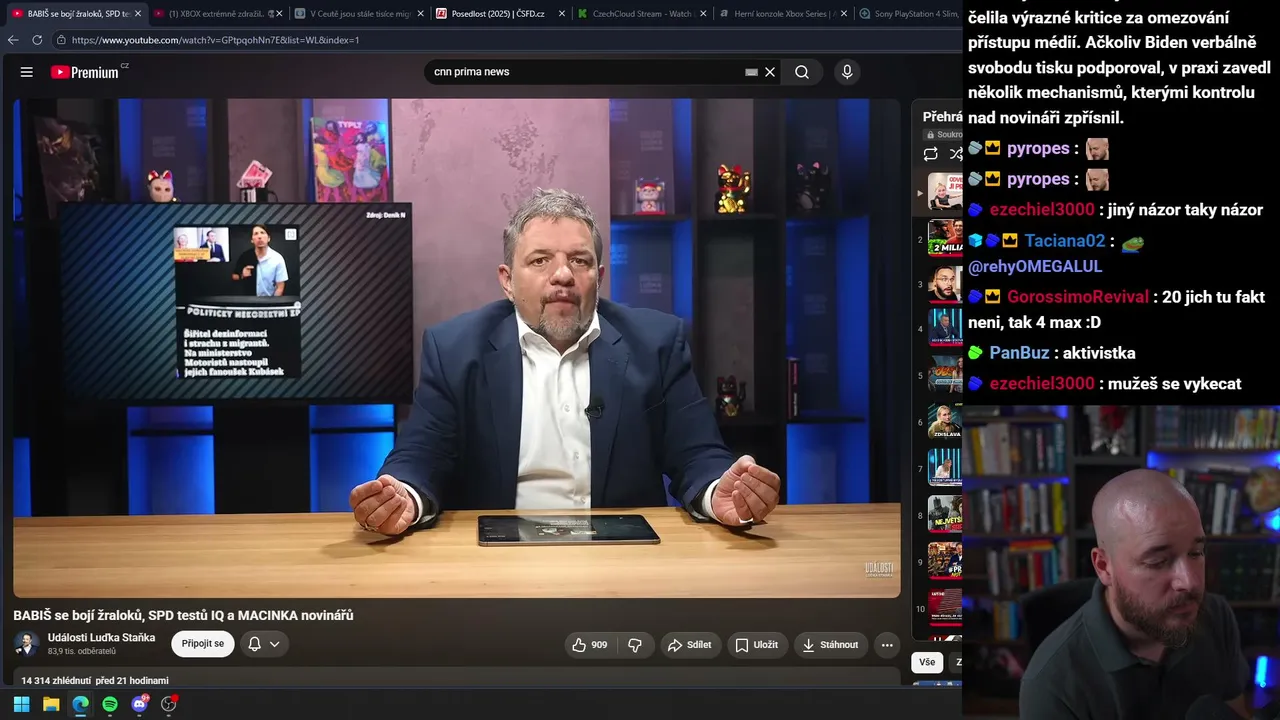Open the Windows Start menu
This screenshot has width=1280, height=720.
tap(21, 704)
